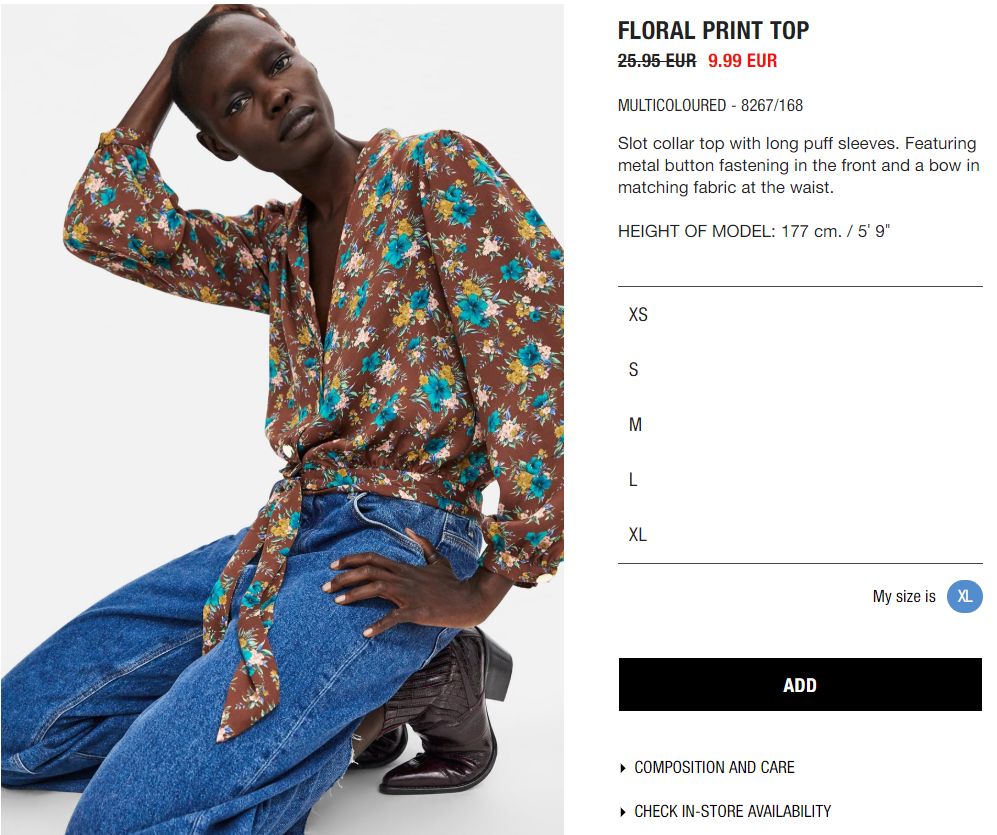
Task: Click the 'My size is' label
Action: 904,597
